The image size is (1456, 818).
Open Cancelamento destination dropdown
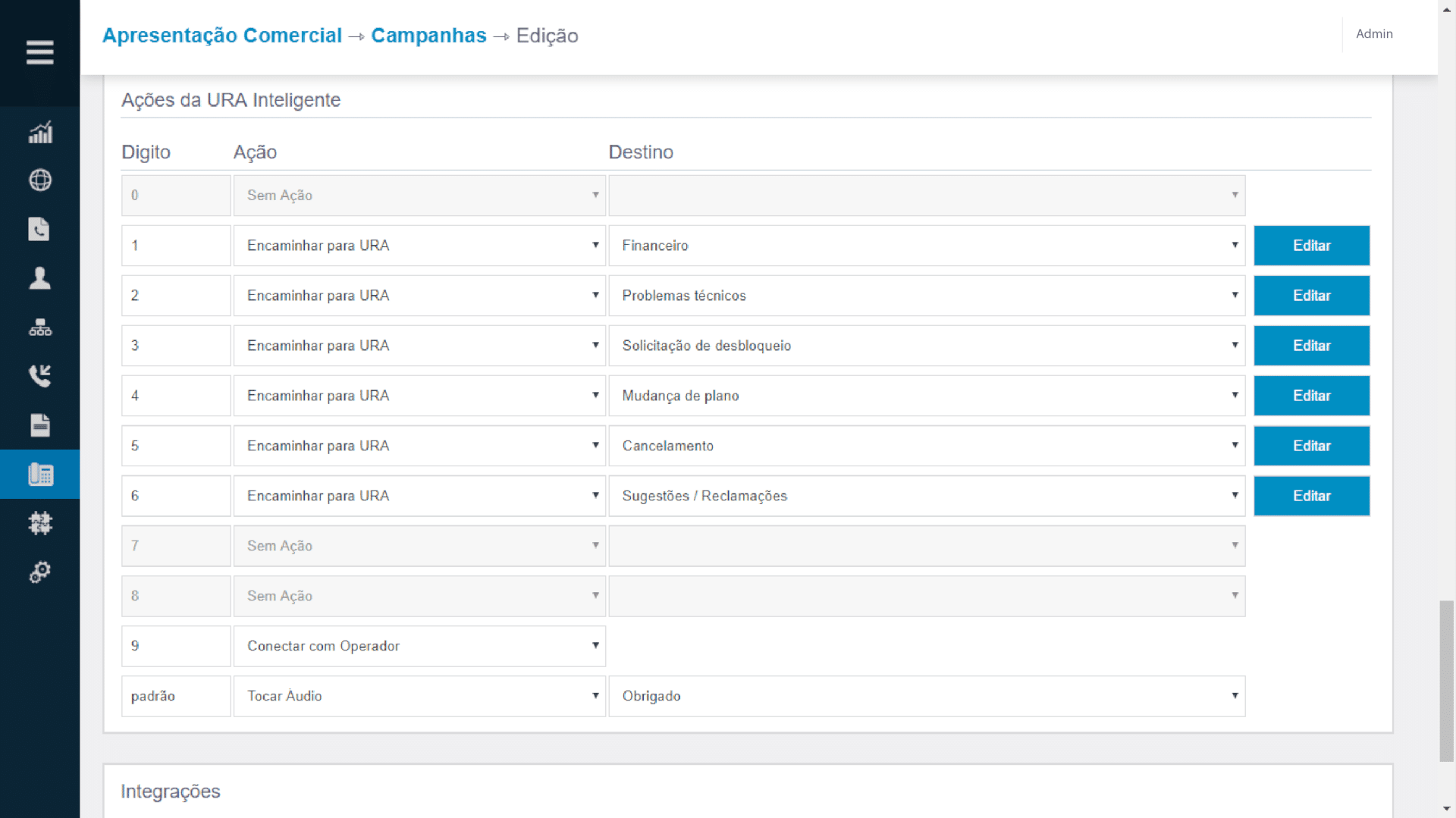click(927, 446)
